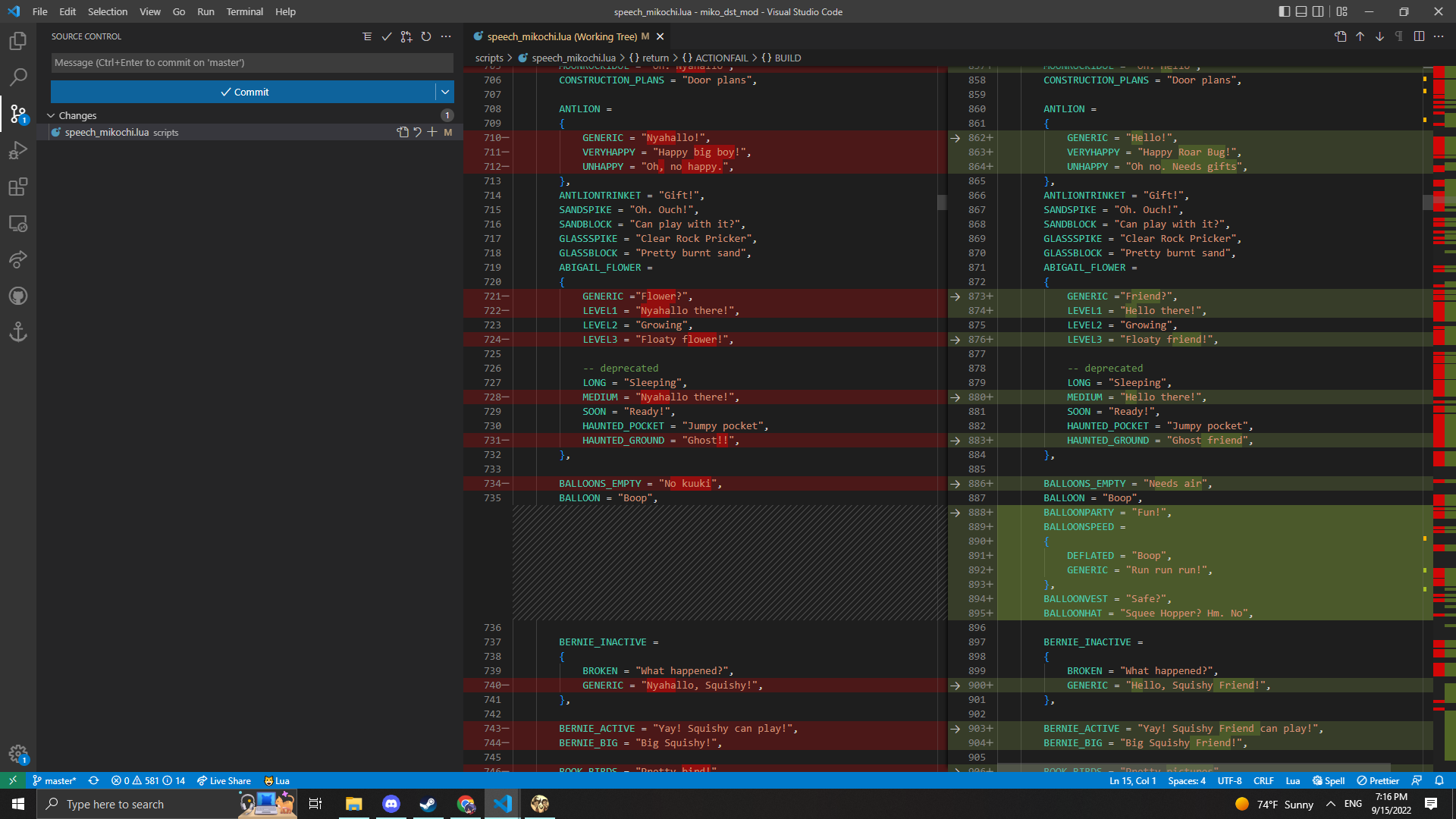Open commit options dropdown arrow
Viewport: 1456px width, 819px height.
point(445,92)
